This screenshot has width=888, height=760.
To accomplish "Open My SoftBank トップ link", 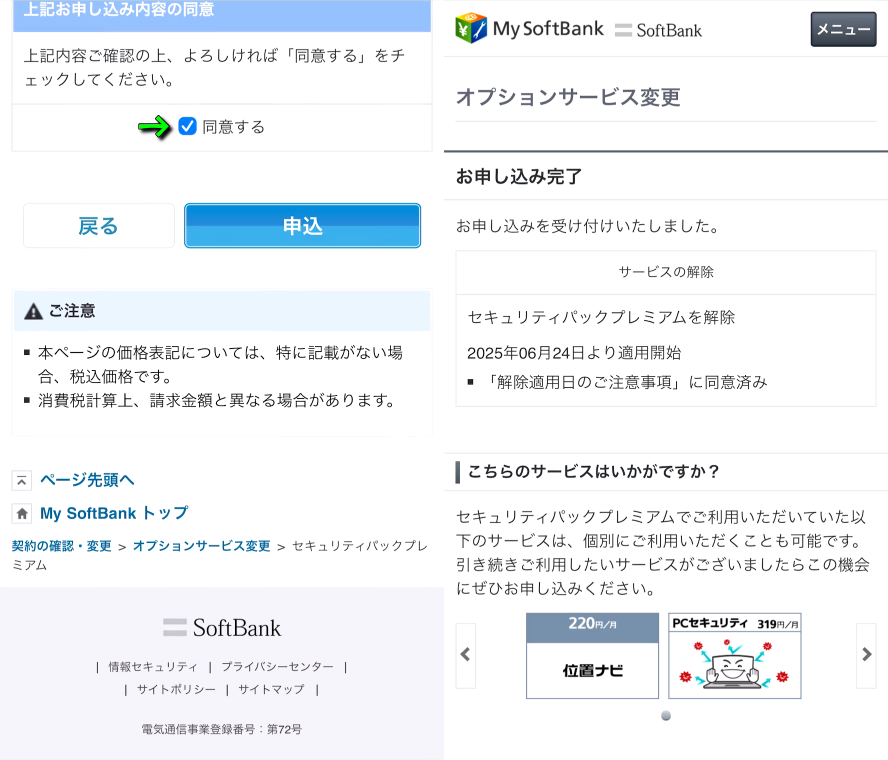I will tap(114, 513).
